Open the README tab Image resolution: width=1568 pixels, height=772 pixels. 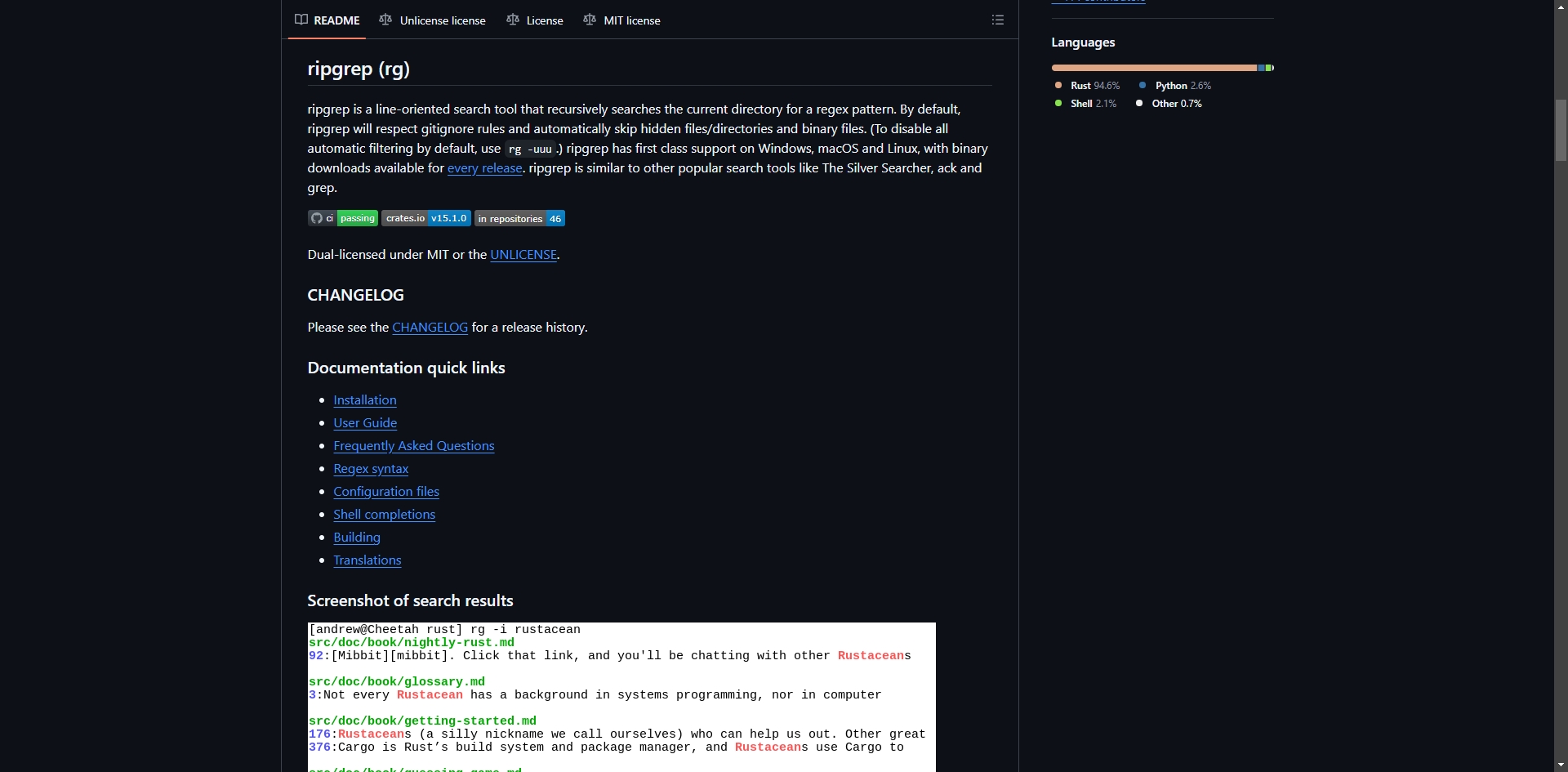point(327,20)
